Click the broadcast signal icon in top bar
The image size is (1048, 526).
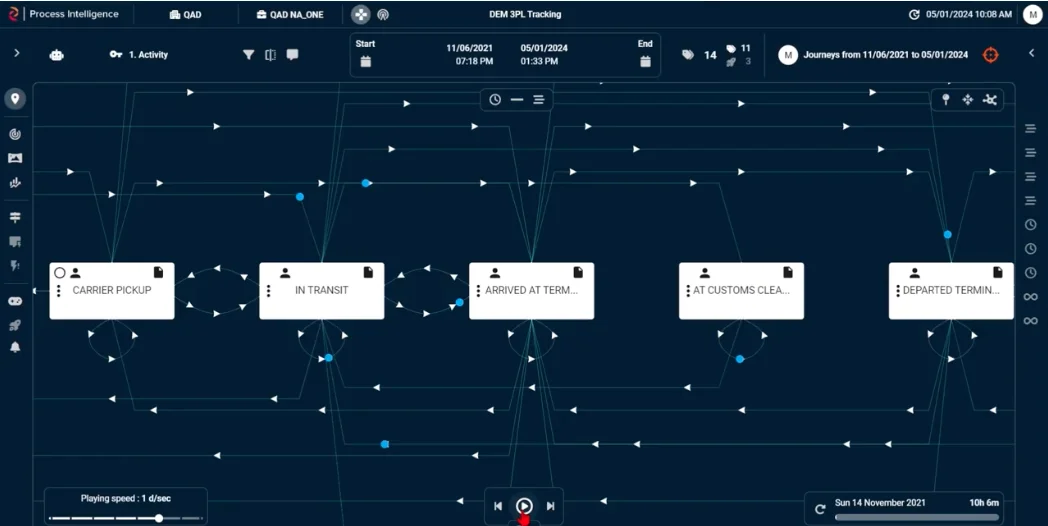[x=383, y=14]
